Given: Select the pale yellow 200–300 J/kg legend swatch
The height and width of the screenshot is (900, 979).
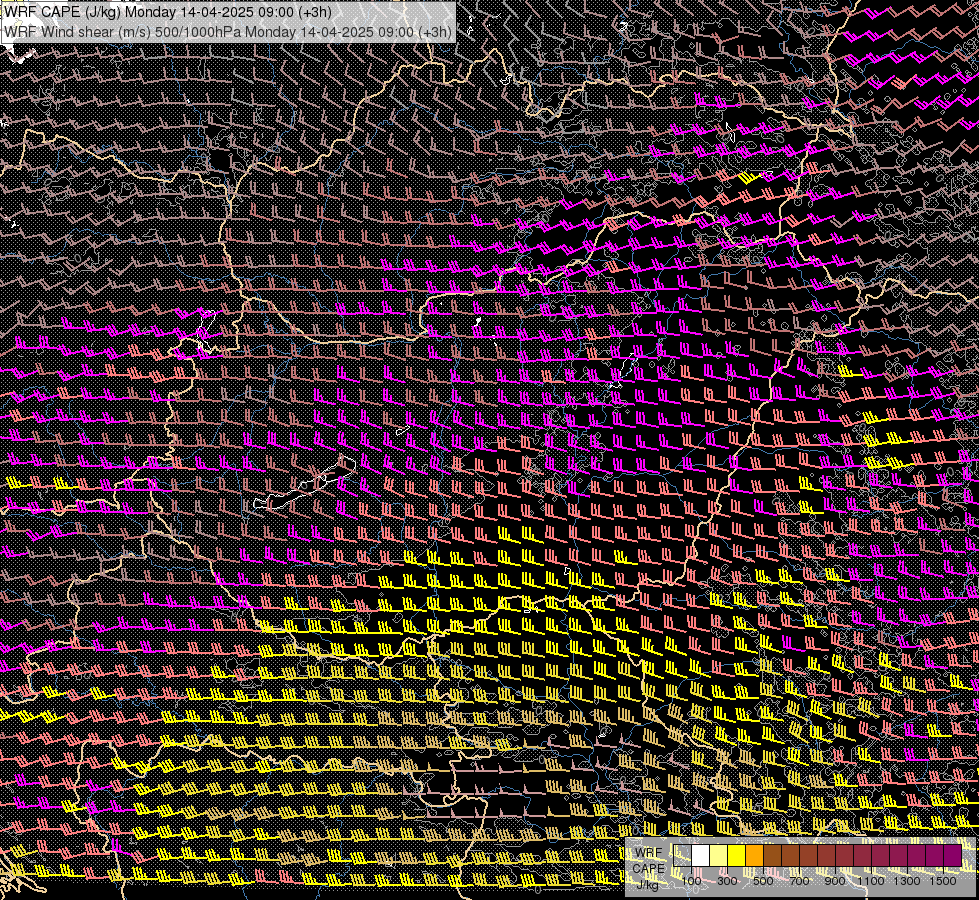Looking at the screenshot, I should click(x=719, y=855).
